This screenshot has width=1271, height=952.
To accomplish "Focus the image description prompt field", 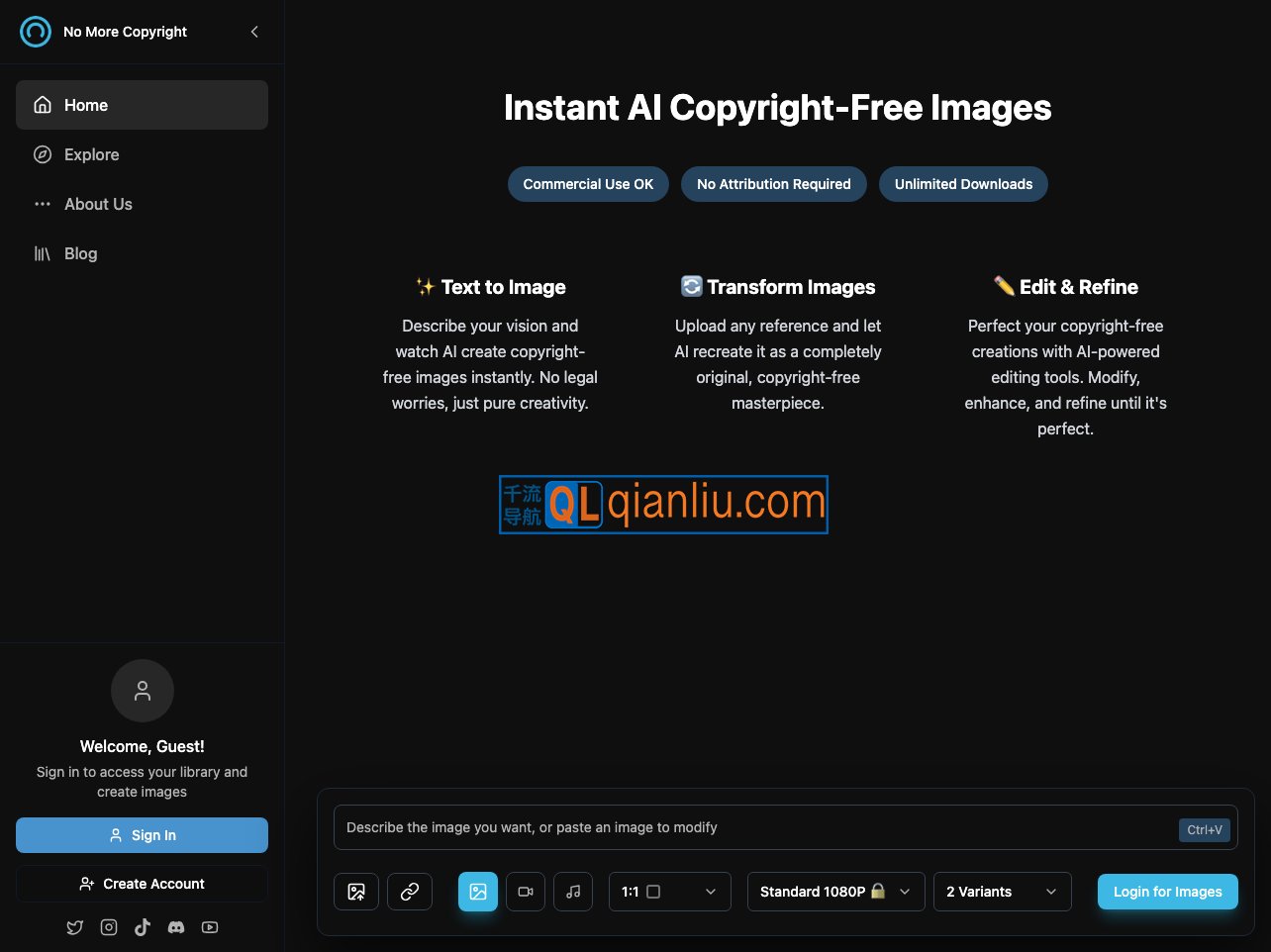I will 752,827.
